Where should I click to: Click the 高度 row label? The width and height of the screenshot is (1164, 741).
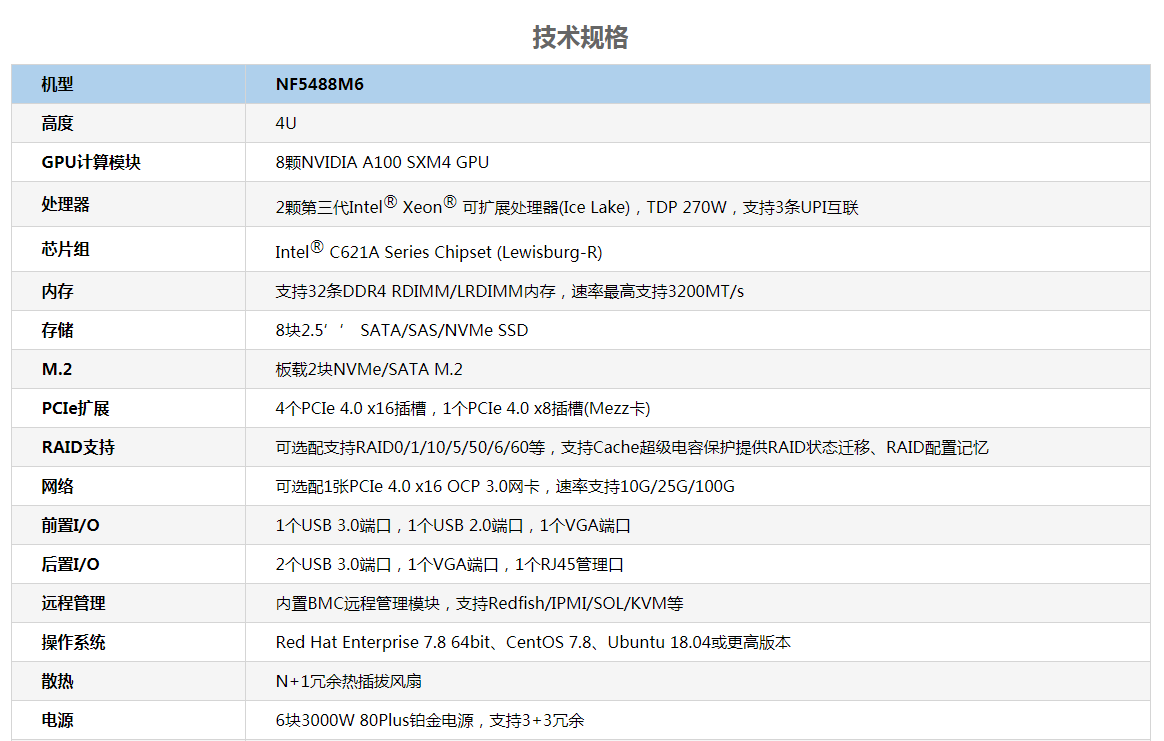pos(57,123)
